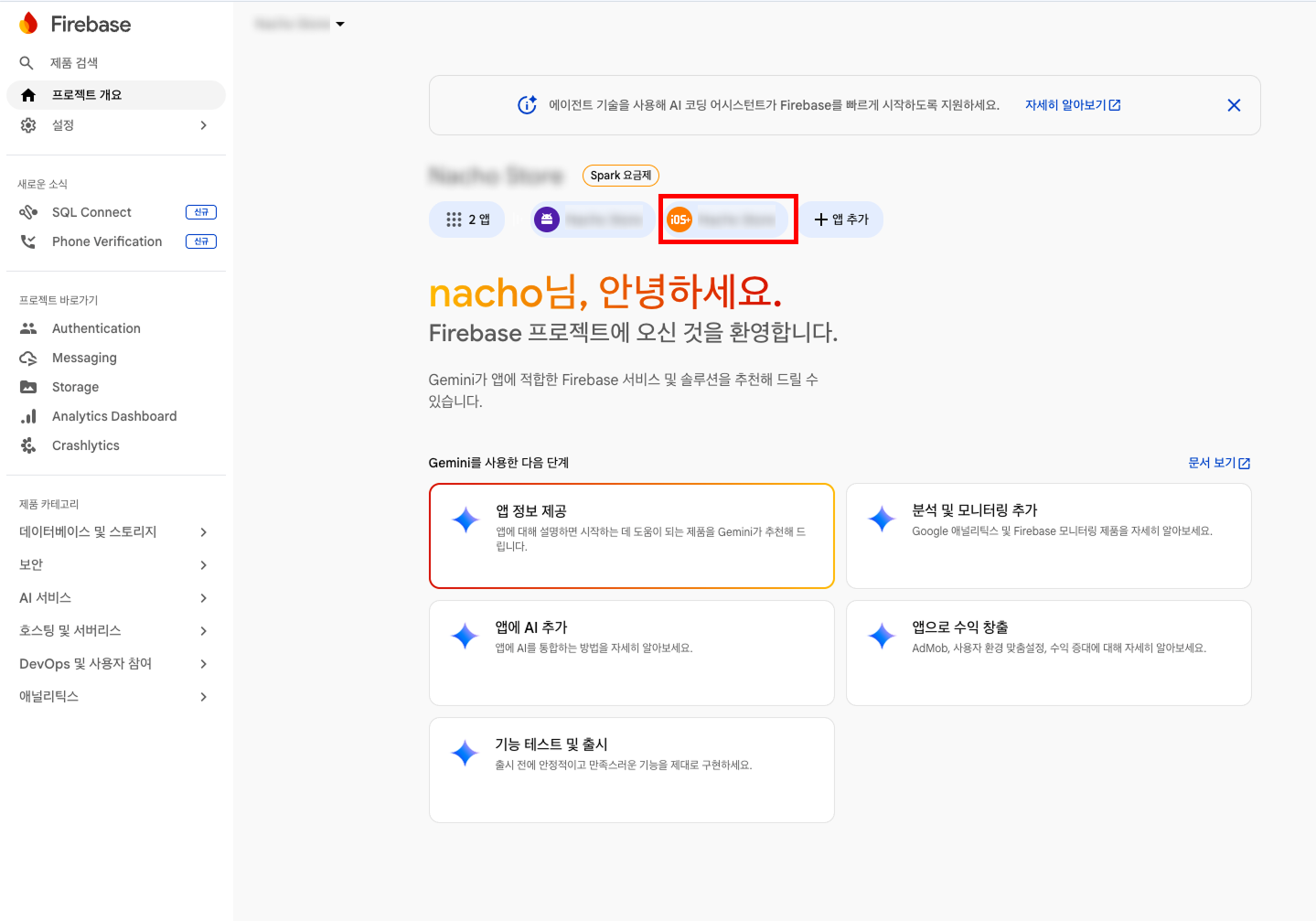Viewport: 1316px width, 921px height.
Task: Click the Messaging cloud icon
Action: 28,358
